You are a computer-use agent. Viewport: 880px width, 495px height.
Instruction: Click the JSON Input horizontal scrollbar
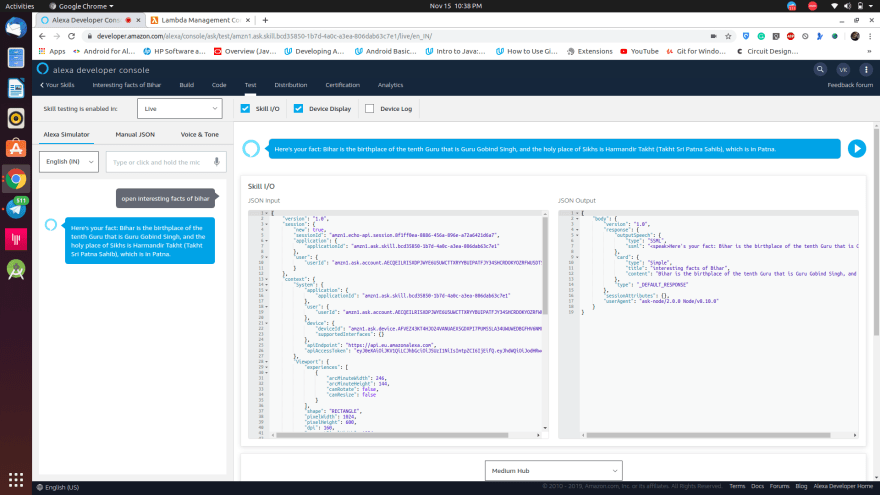tap(392, 435)
